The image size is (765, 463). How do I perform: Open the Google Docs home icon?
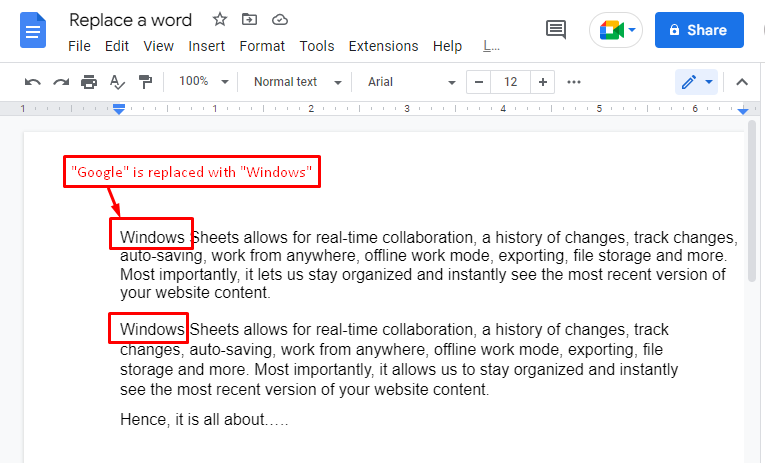(x=33, y=30)
